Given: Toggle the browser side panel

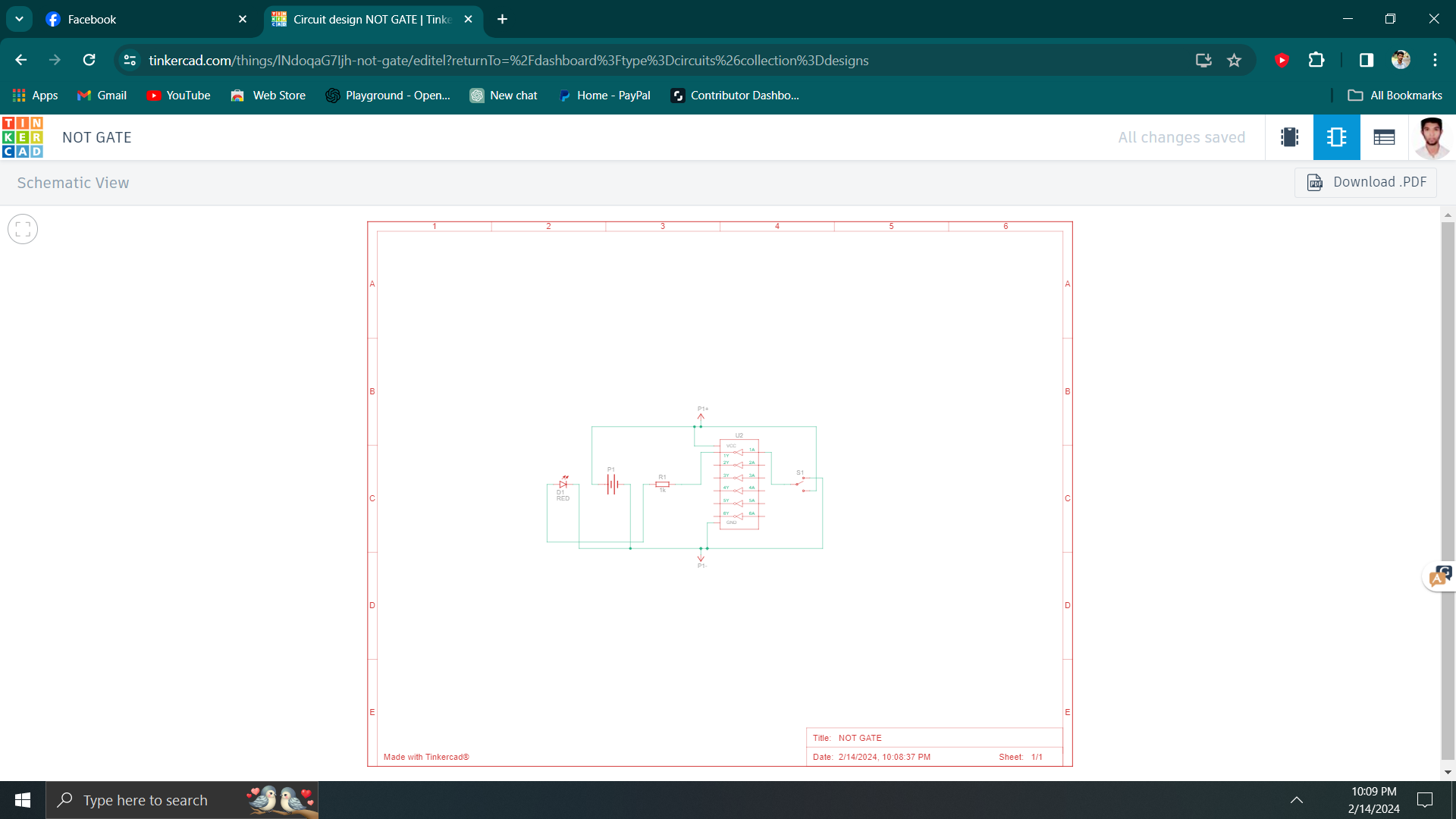Looking at the screenshot, I should pyautogui.click(x=1367, y=61).
